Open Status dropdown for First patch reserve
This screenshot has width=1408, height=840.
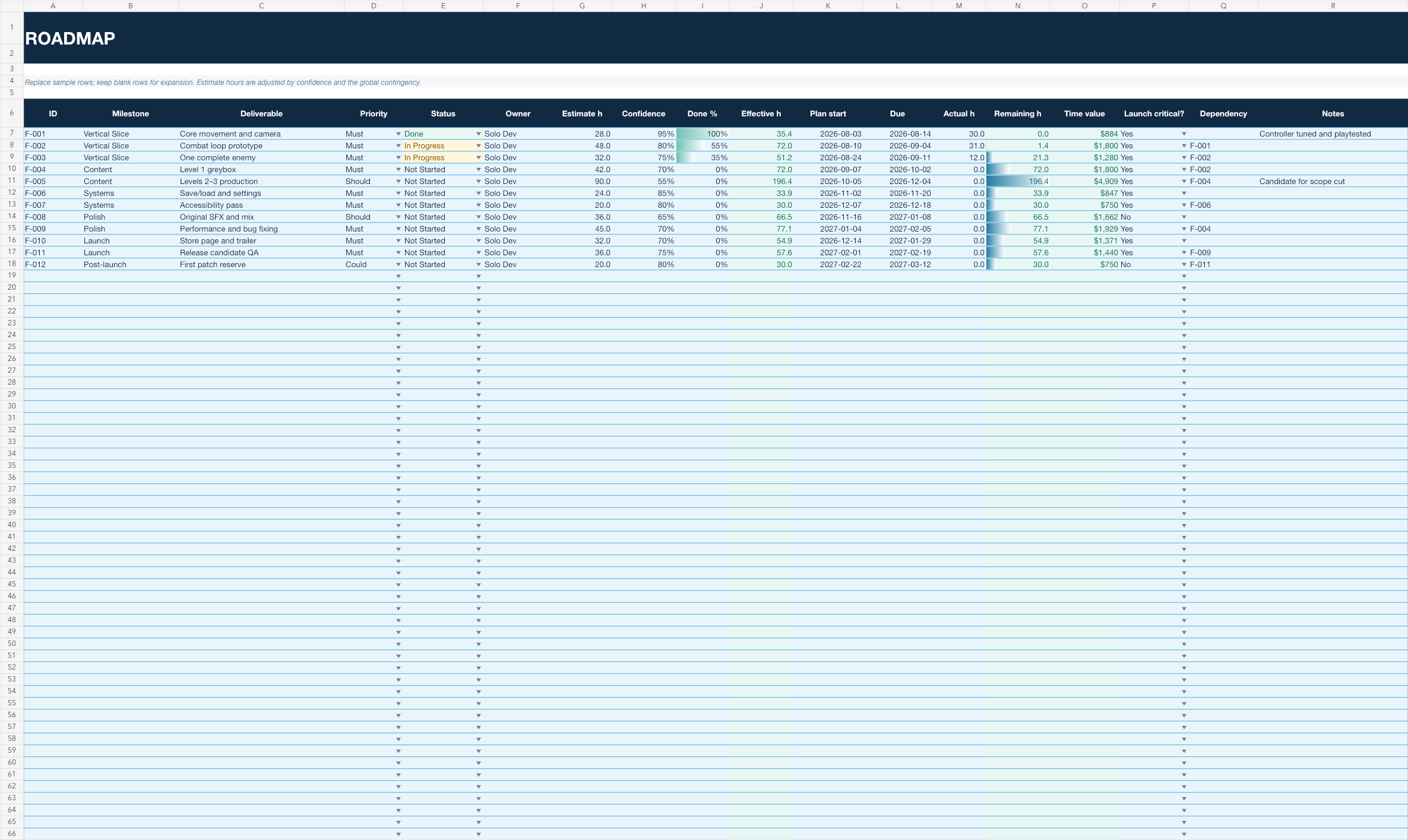point(479,265)
